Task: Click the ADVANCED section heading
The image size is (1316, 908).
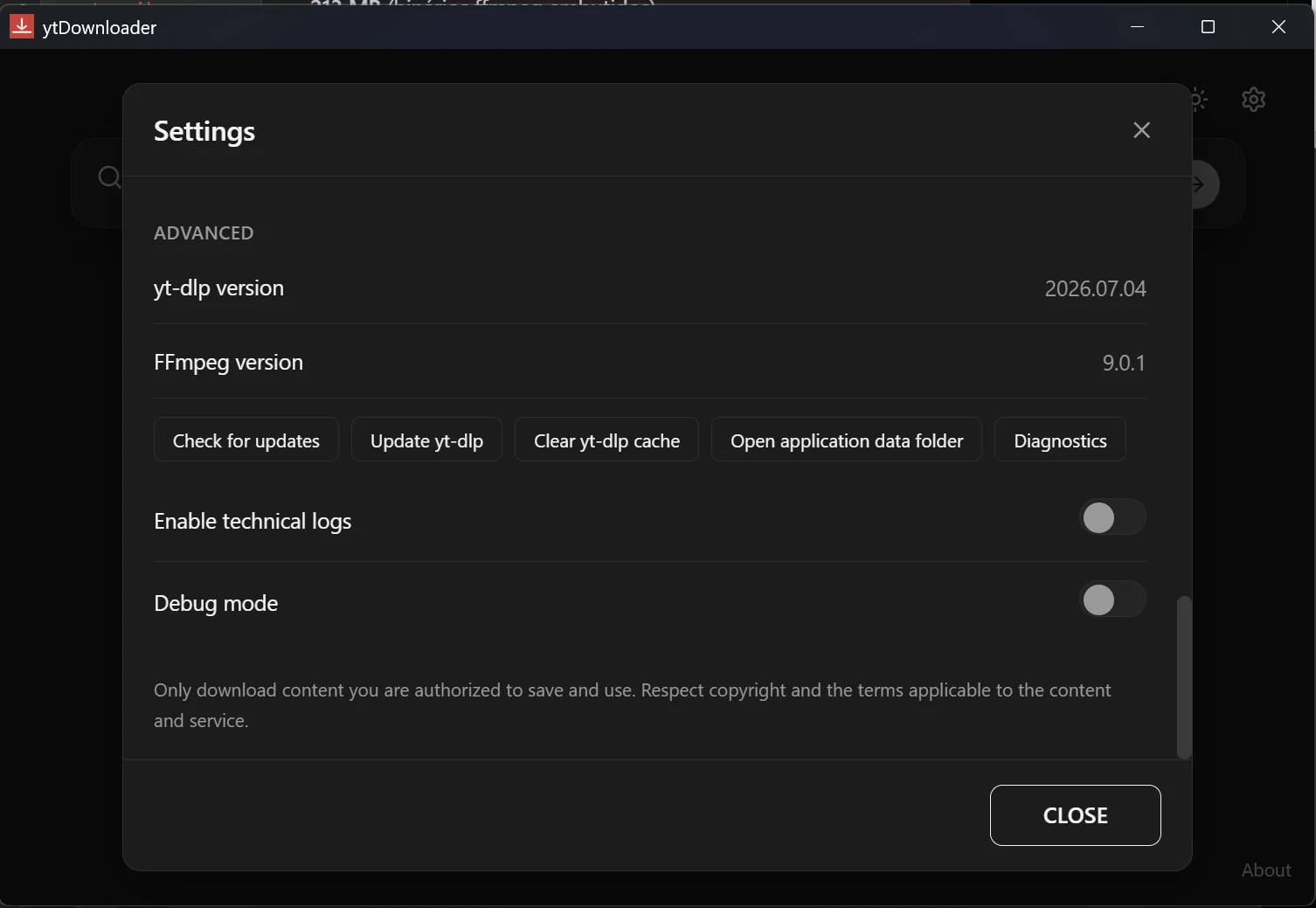Action: pos(204,233)
